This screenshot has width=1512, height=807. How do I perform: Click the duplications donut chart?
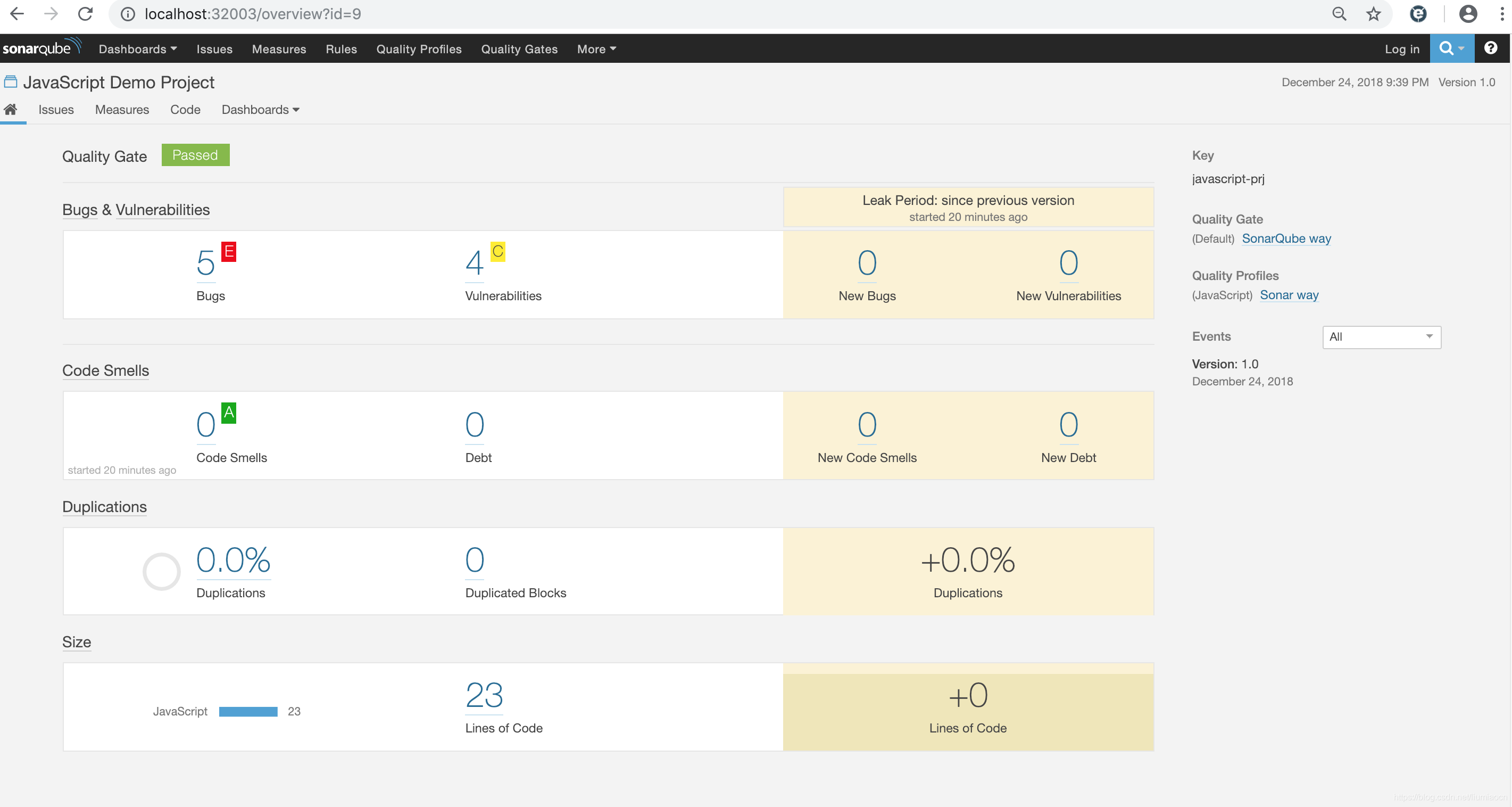pyautogui.click(x=161, y=571)
